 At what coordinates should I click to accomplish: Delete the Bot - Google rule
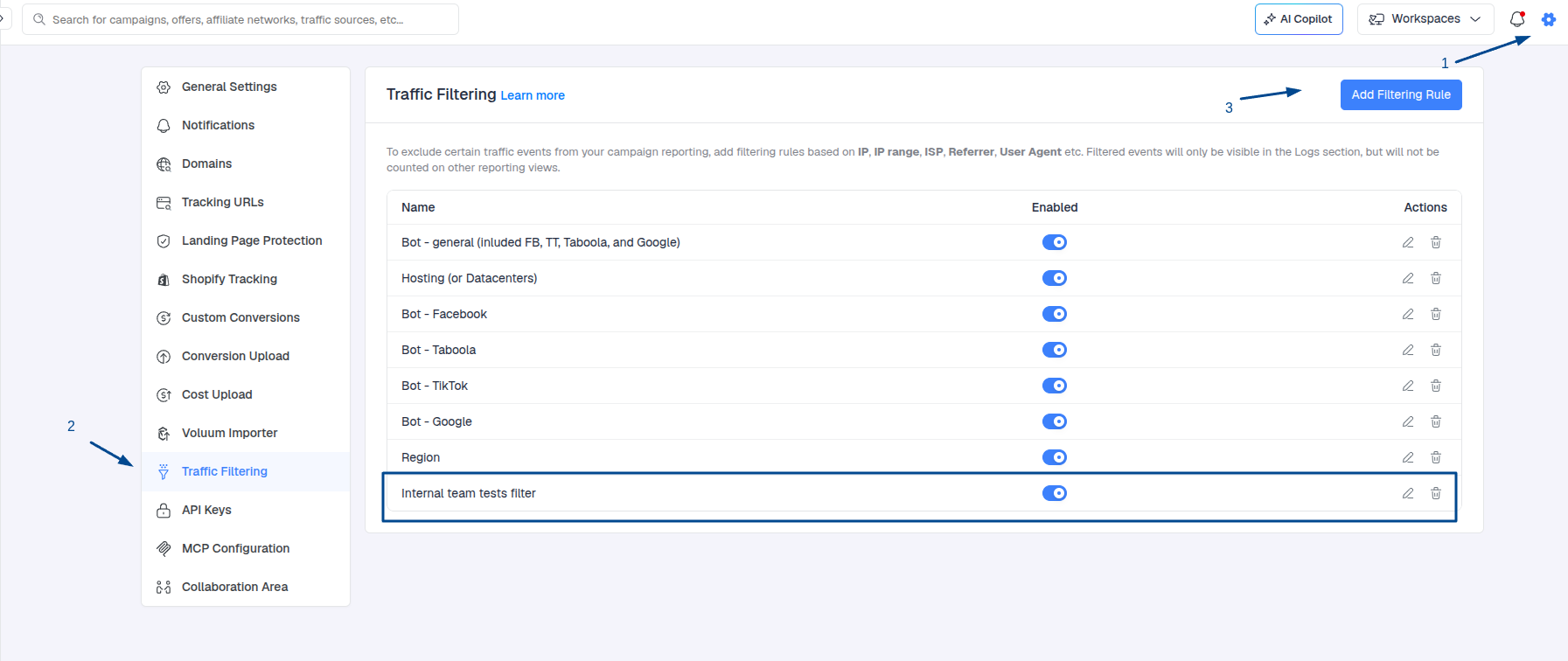click(1436, 421)
